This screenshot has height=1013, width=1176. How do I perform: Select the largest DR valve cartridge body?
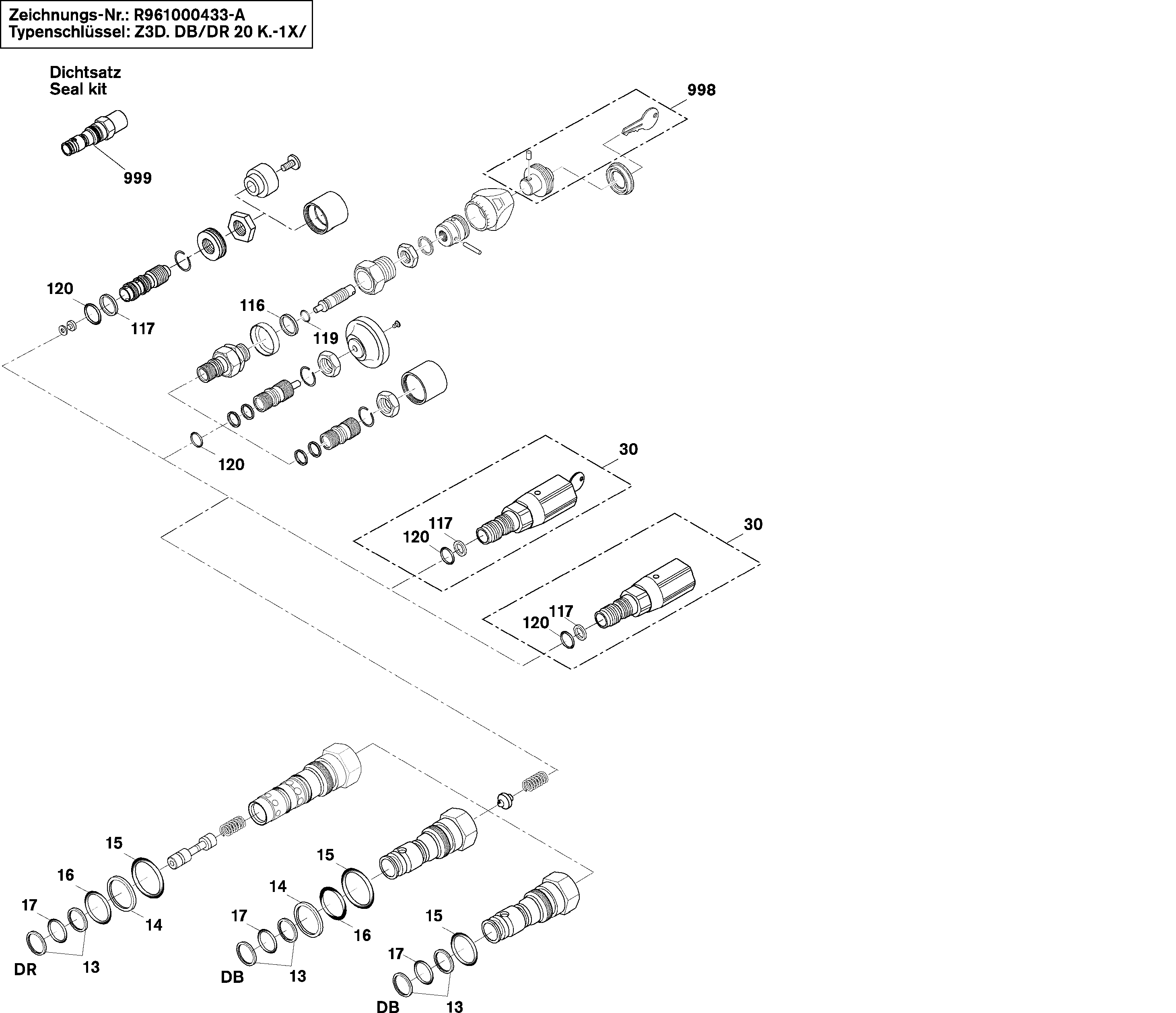(x=305, y=784)
